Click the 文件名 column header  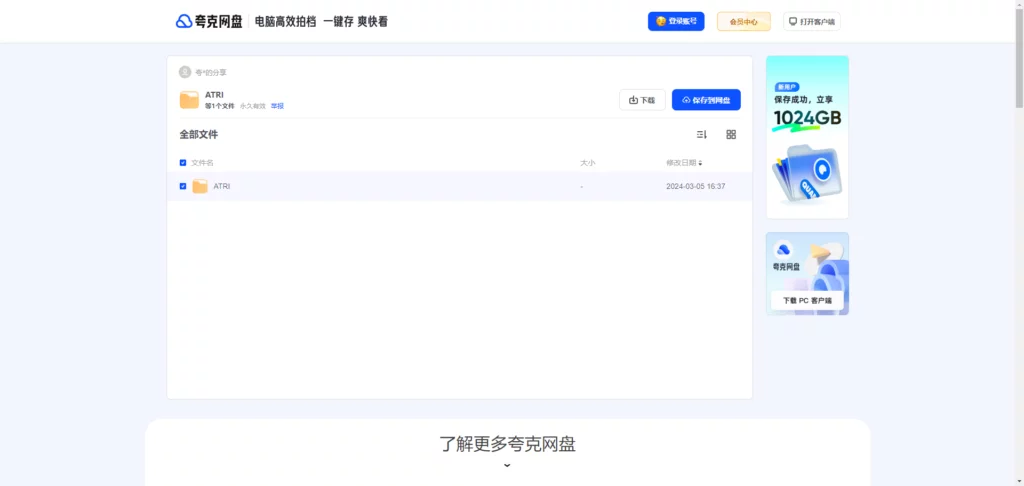[x=202, y=163]
